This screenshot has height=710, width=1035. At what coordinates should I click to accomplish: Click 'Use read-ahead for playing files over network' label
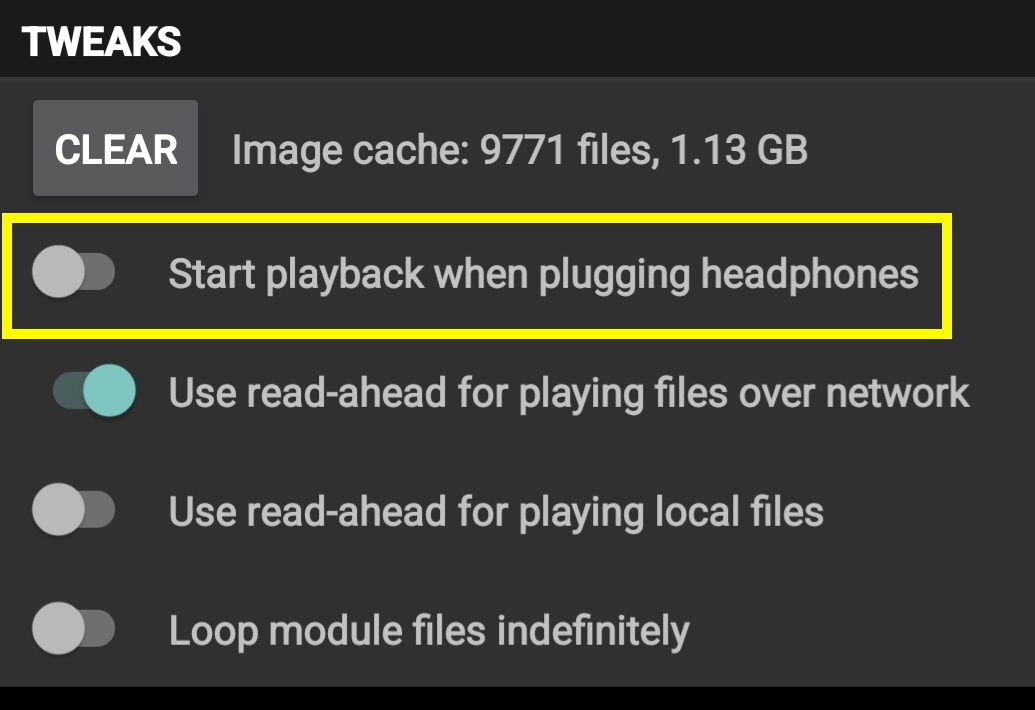pos(569,392)
